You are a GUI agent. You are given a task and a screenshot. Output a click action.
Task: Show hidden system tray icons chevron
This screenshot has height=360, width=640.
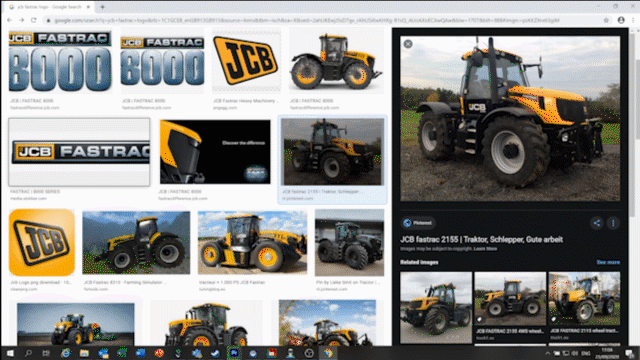pyautogui.click(x=547, y=353)
